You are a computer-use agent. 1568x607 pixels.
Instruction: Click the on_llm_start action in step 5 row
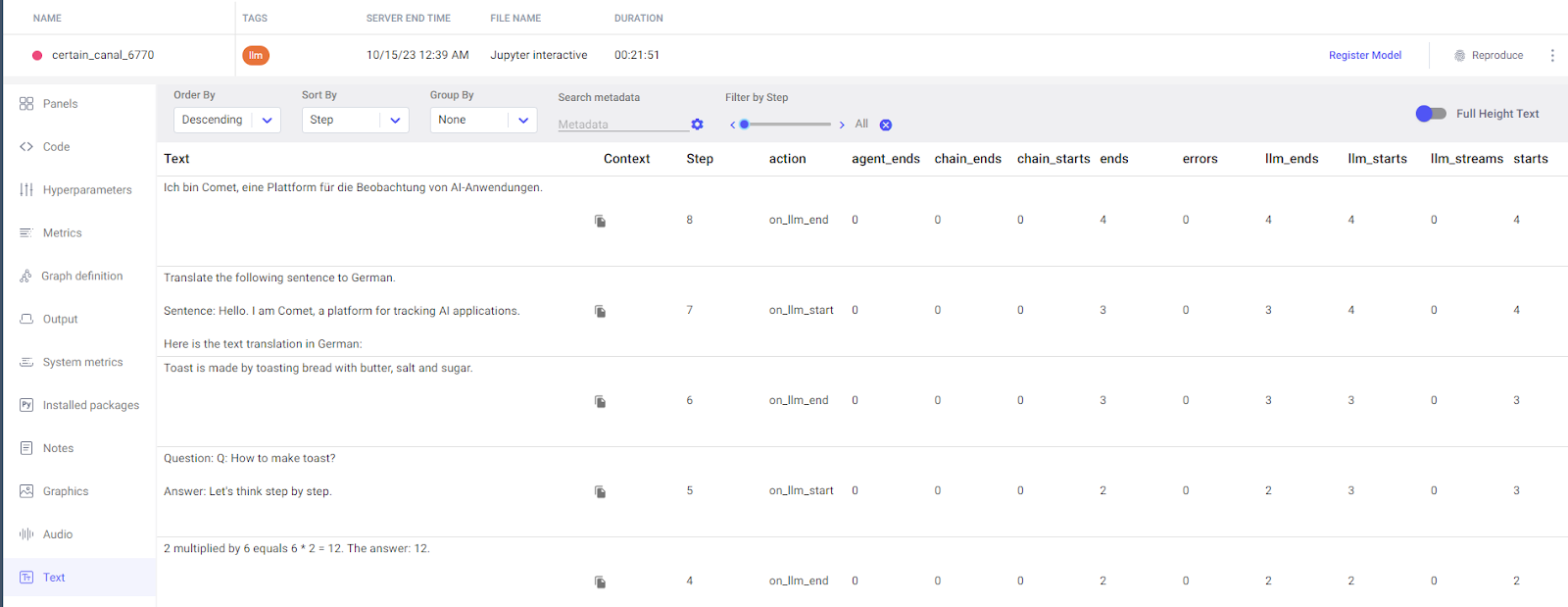point(802,490)
